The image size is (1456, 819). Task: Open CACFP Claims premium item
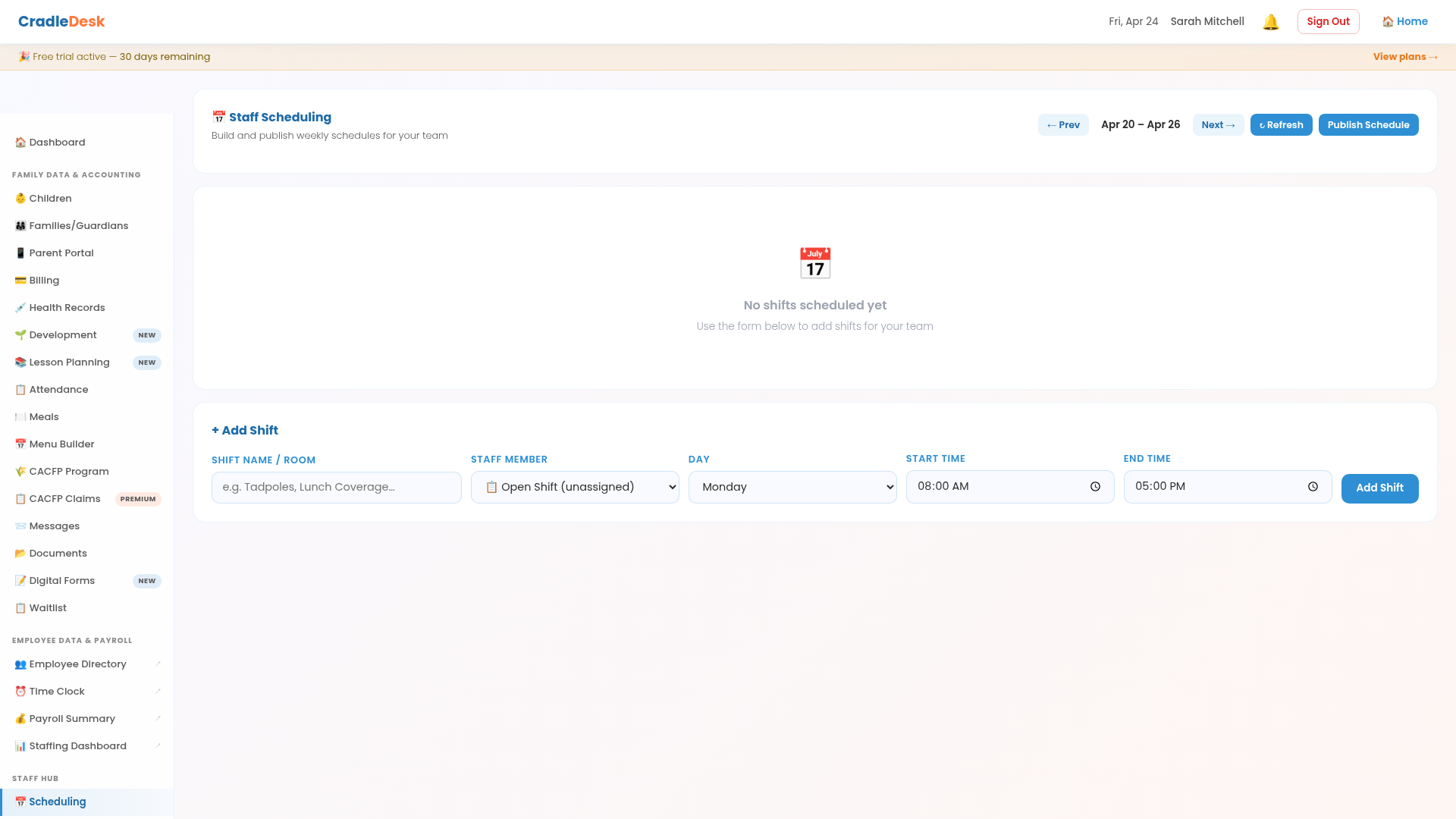point(64,499)
